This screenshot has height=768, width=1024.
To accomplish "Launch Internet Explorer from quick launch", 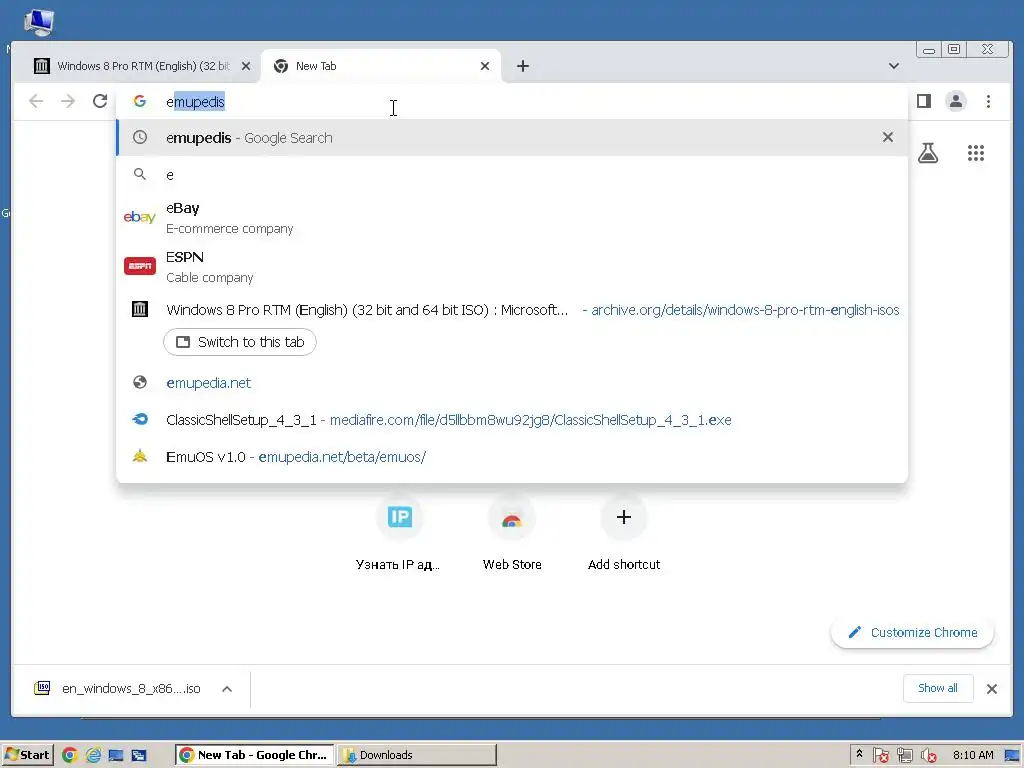I will [x=93, y=755].
